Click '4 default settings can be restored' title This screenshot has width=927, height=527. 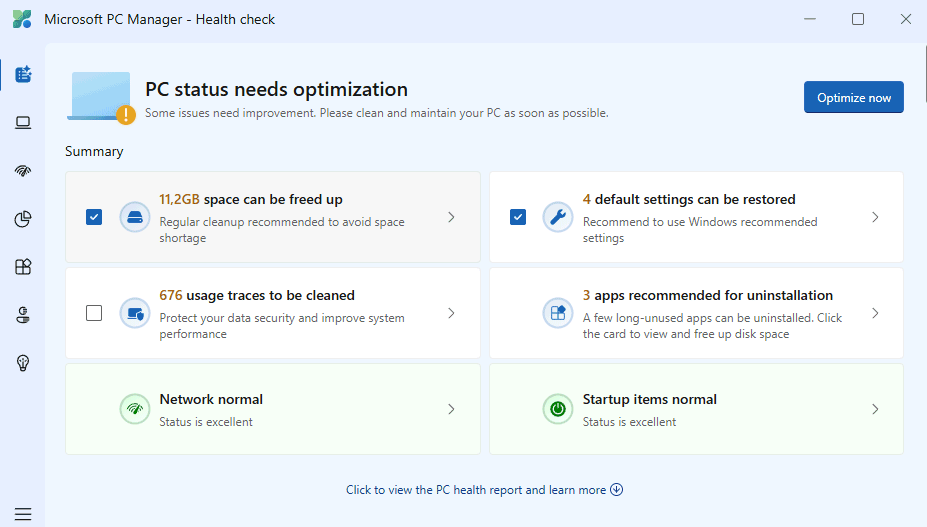[x=689, y=199]
